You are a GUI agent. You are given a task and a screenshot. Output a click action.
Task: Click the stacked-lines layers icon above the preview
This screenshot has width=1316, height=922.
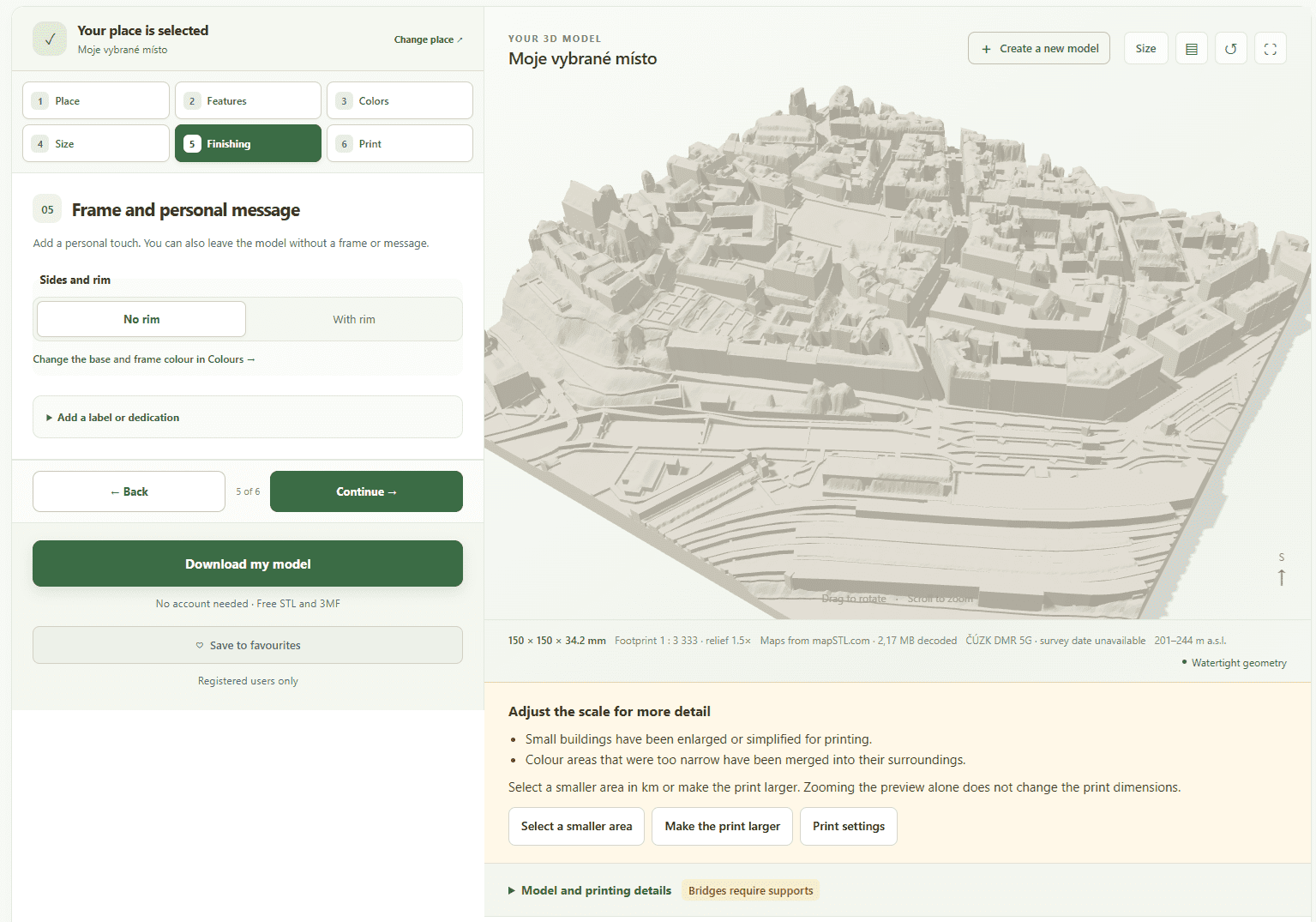pos(1191,49)
